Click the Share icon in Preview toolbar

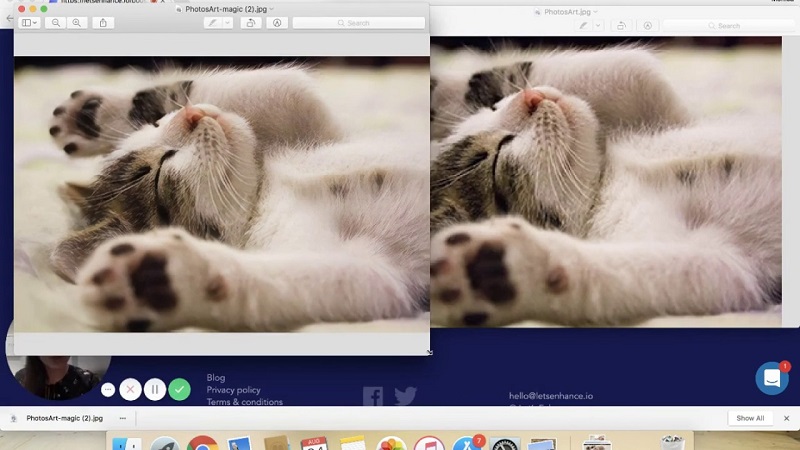coord(103,23)
